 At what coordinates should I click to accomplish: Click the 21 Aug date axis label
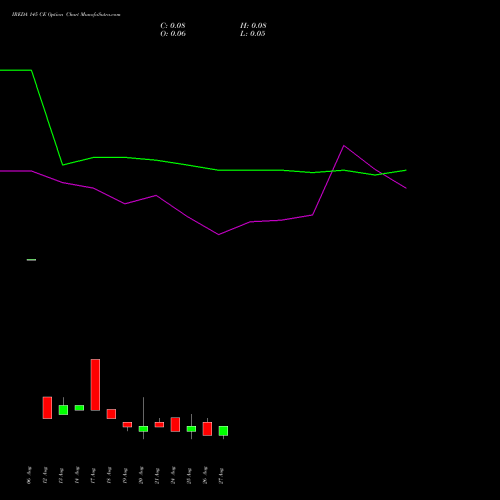coord(157,475)
